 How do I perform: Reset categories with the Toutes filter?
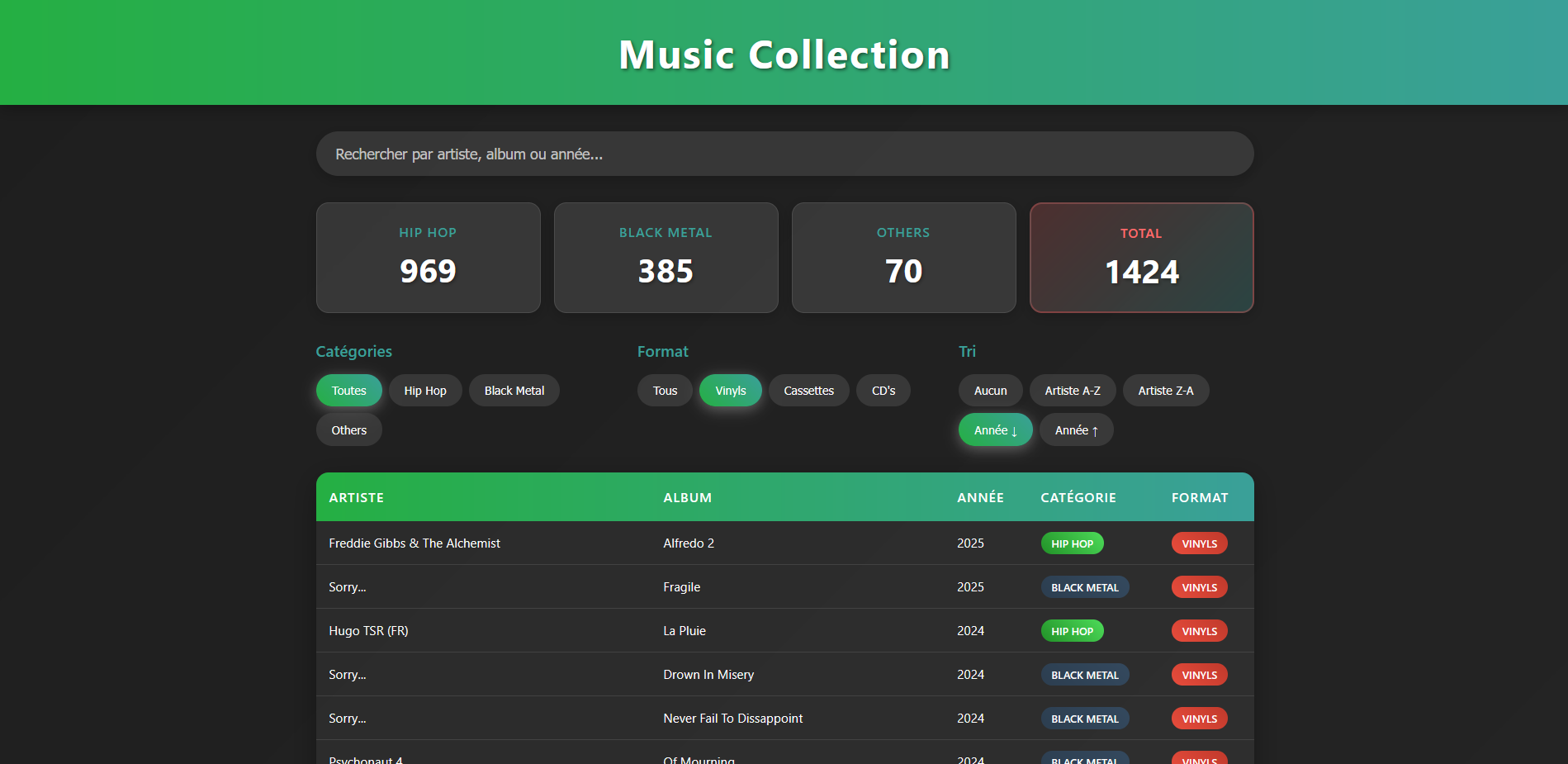(x=348, y=390)
